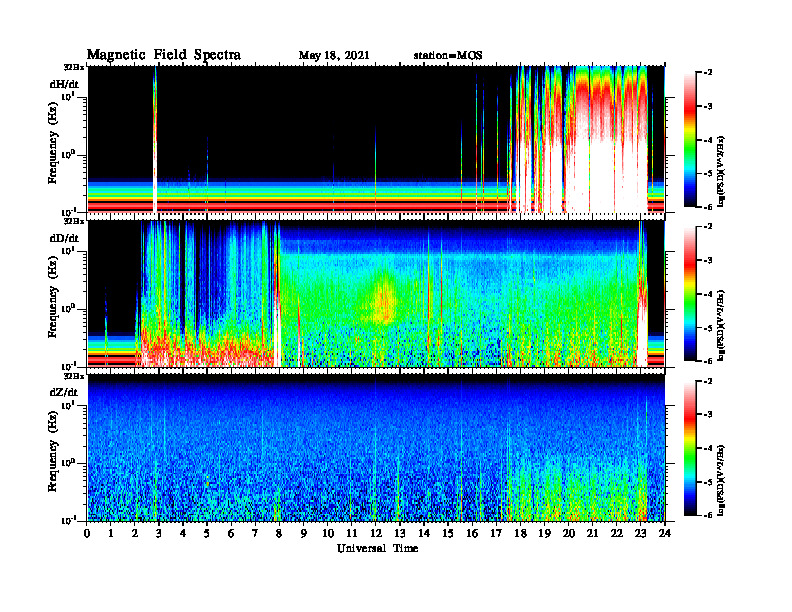Click the log PSD unit label beside dZ/dt scale

click(x=721, y=479)
